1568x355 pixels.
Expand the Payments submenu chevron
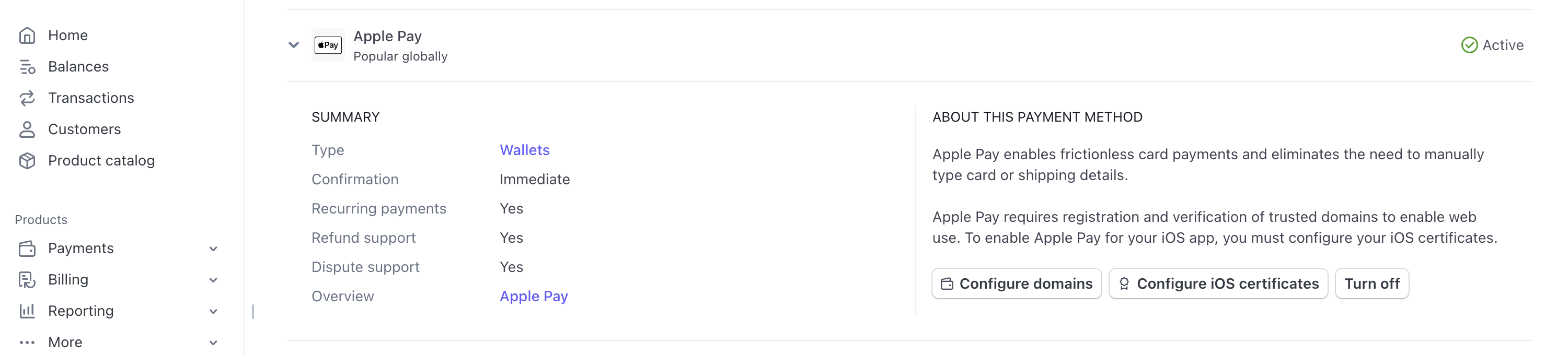click(x=213, y=249)
